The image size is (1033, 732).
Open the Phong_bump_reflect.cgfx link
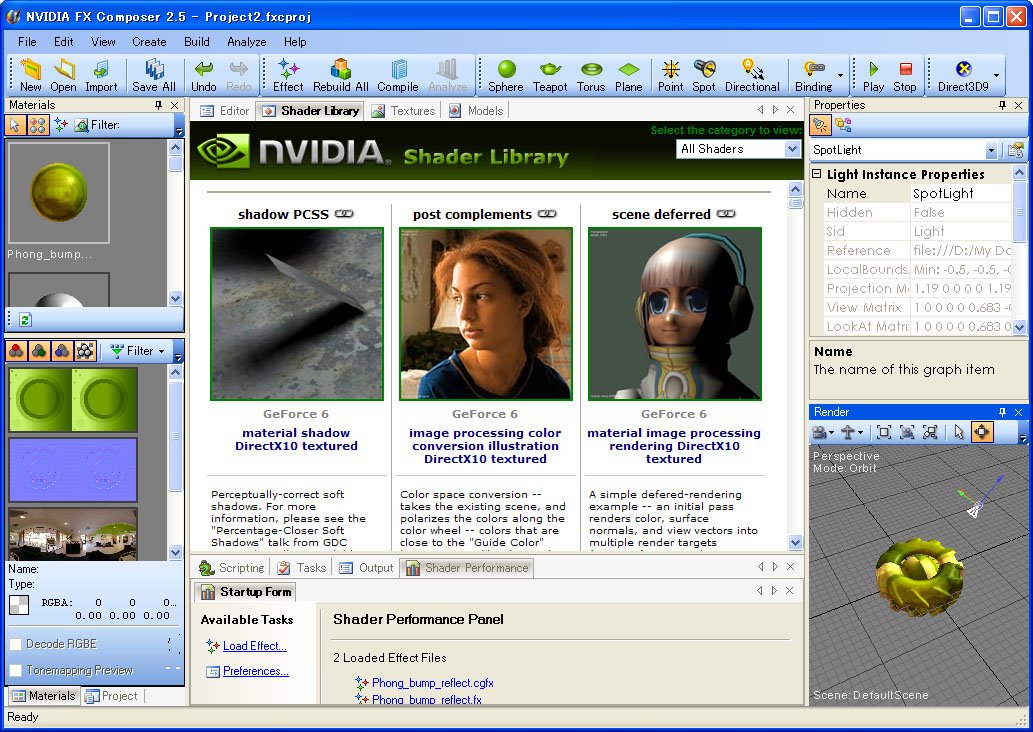432,683
